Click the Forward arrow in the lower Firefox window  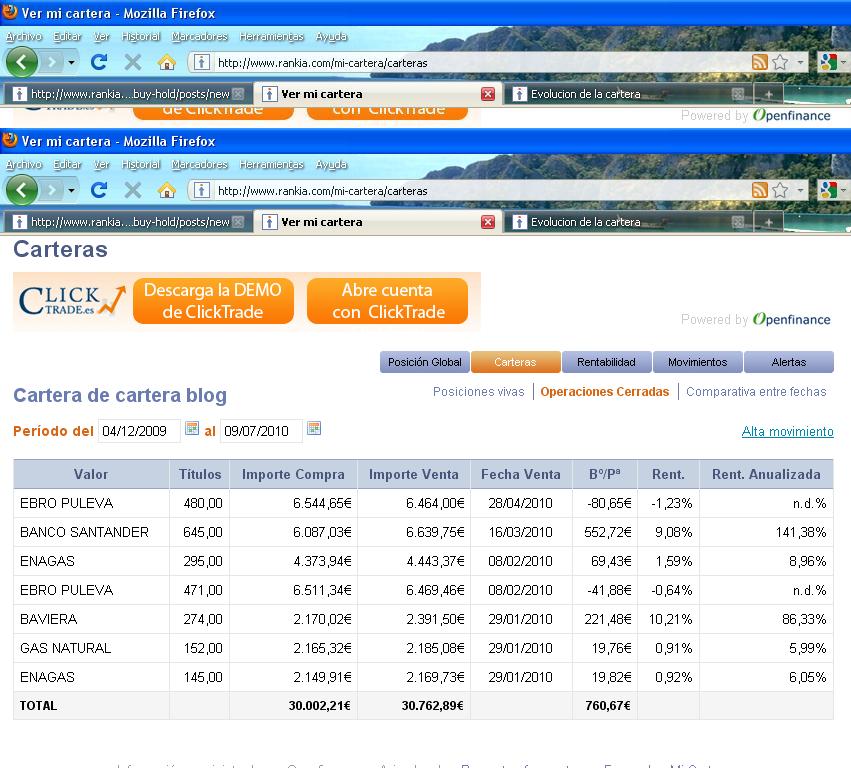point(52,190)
